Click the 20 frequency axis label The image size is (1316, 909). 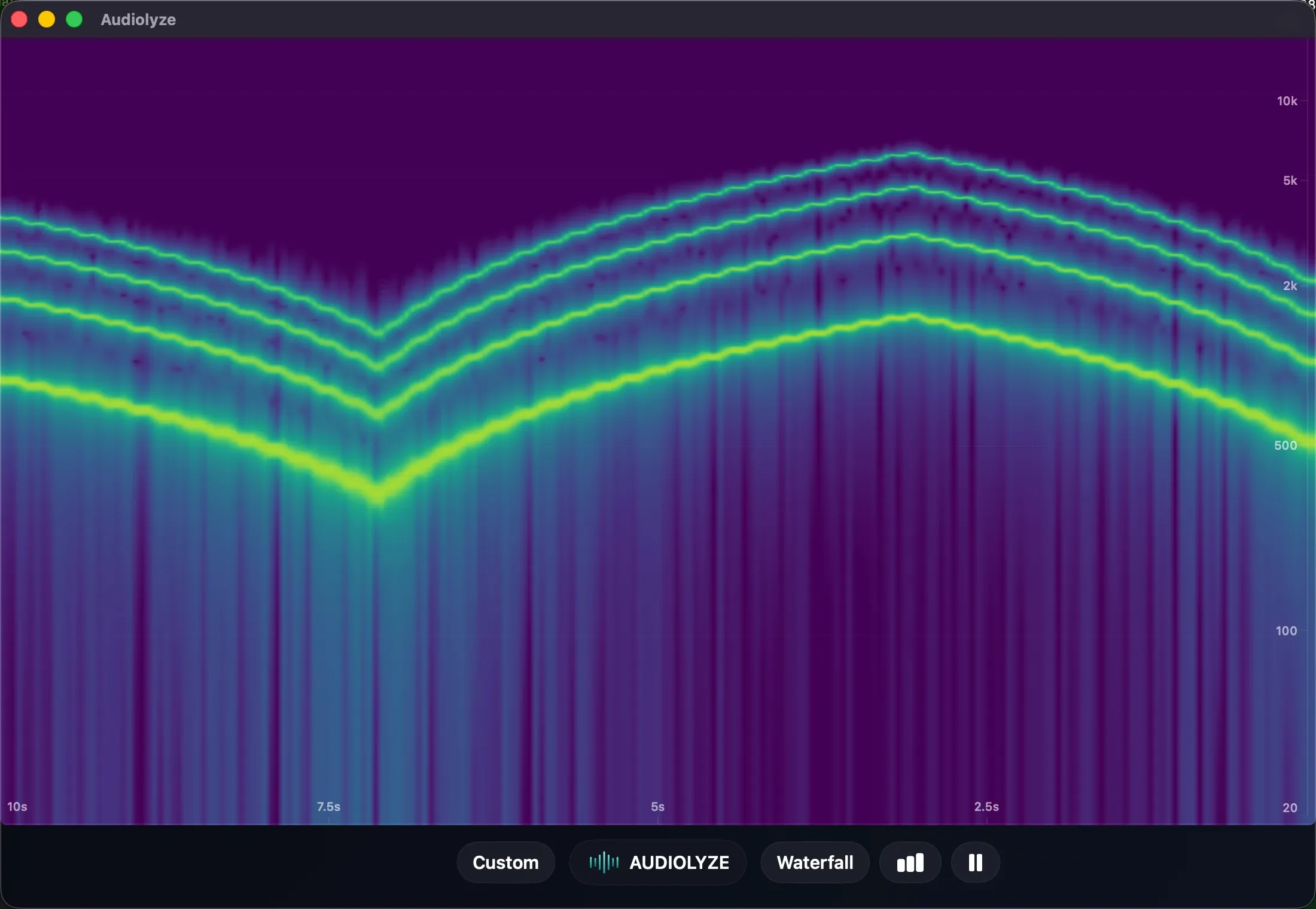[x=1290, y=808]
